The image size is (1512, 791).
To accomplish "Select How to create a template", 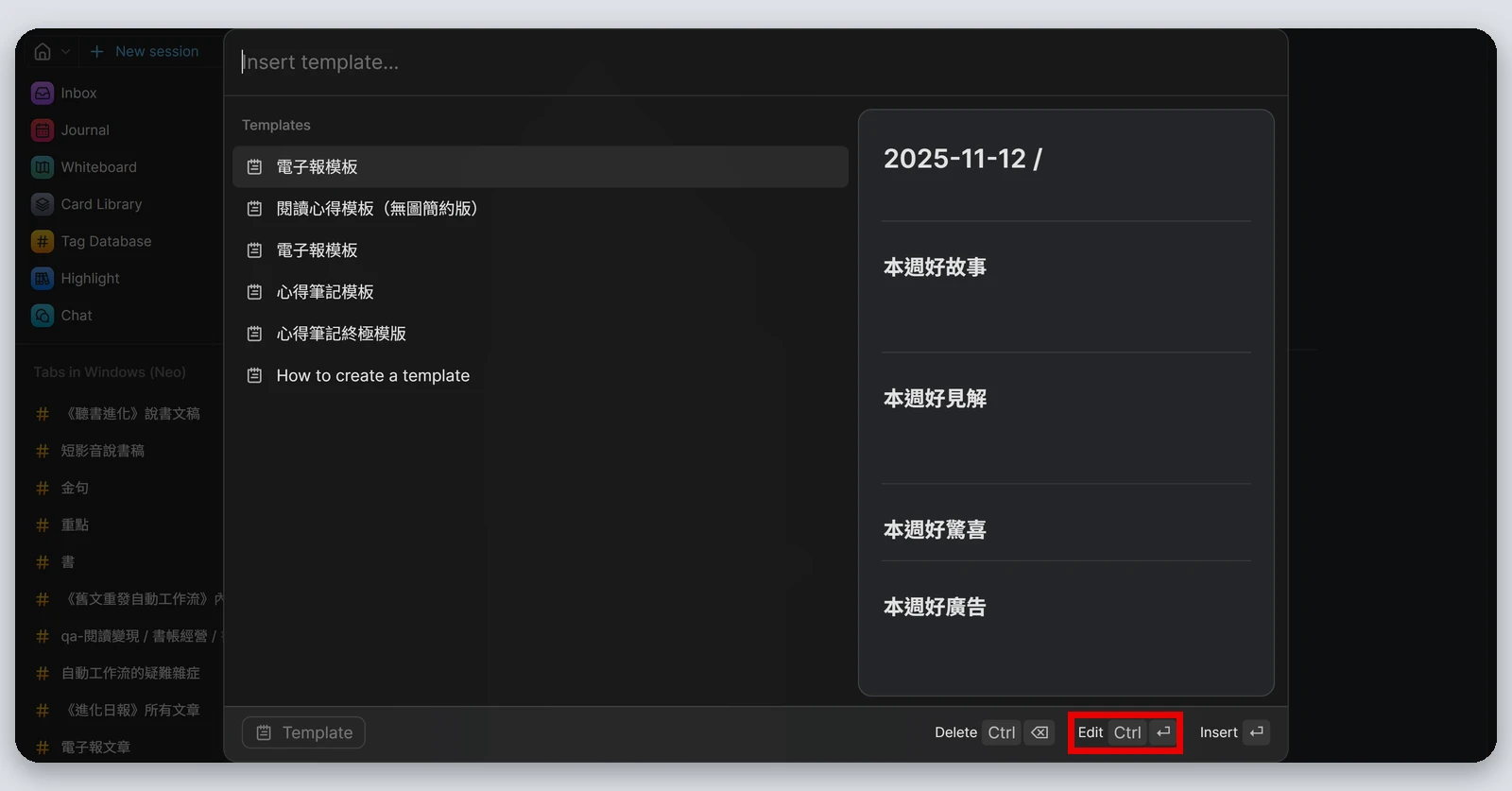I will click(x=541, y=375).
